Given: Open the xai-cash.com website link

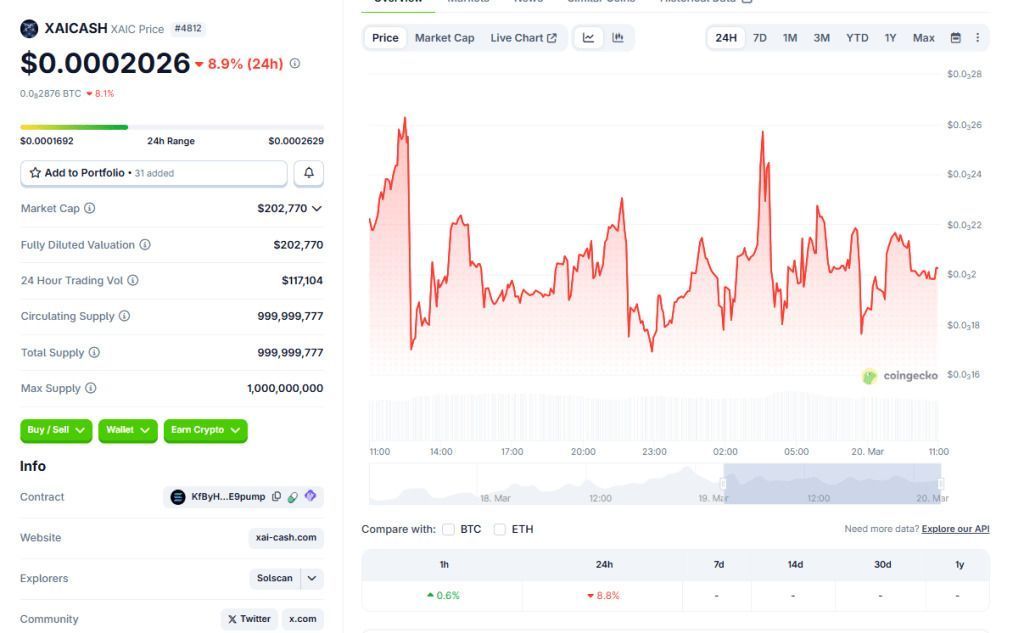Looking at the screenshot, I should tap(286, 538).
